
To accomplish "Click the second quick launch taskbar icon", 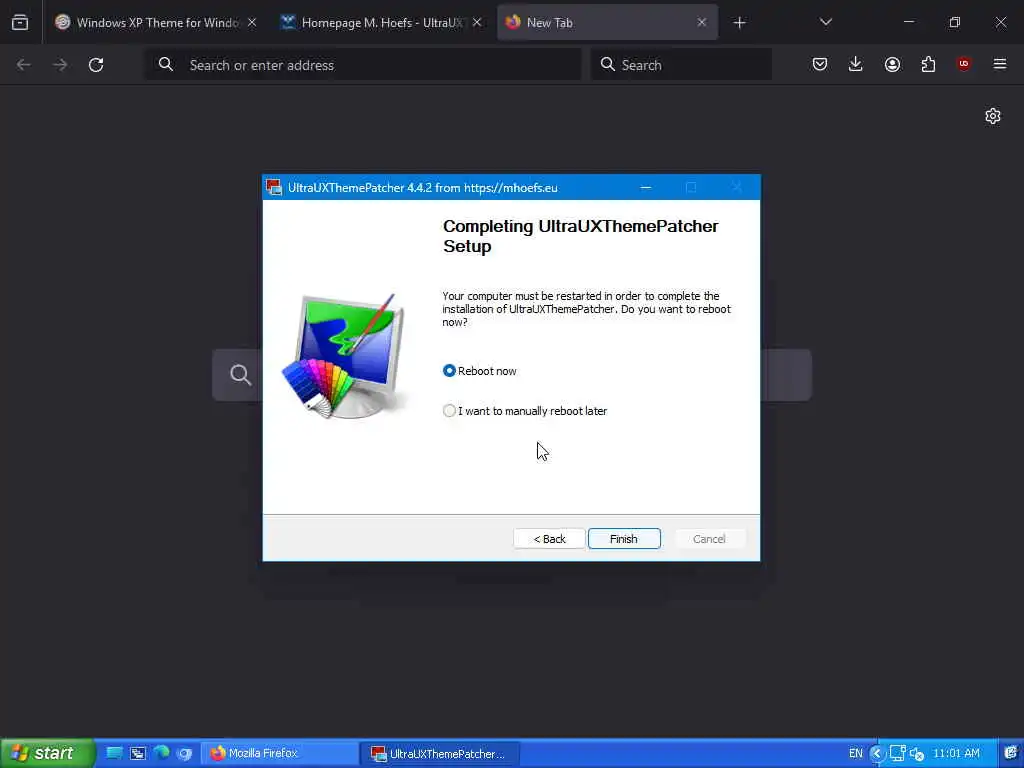I will 138,753.
